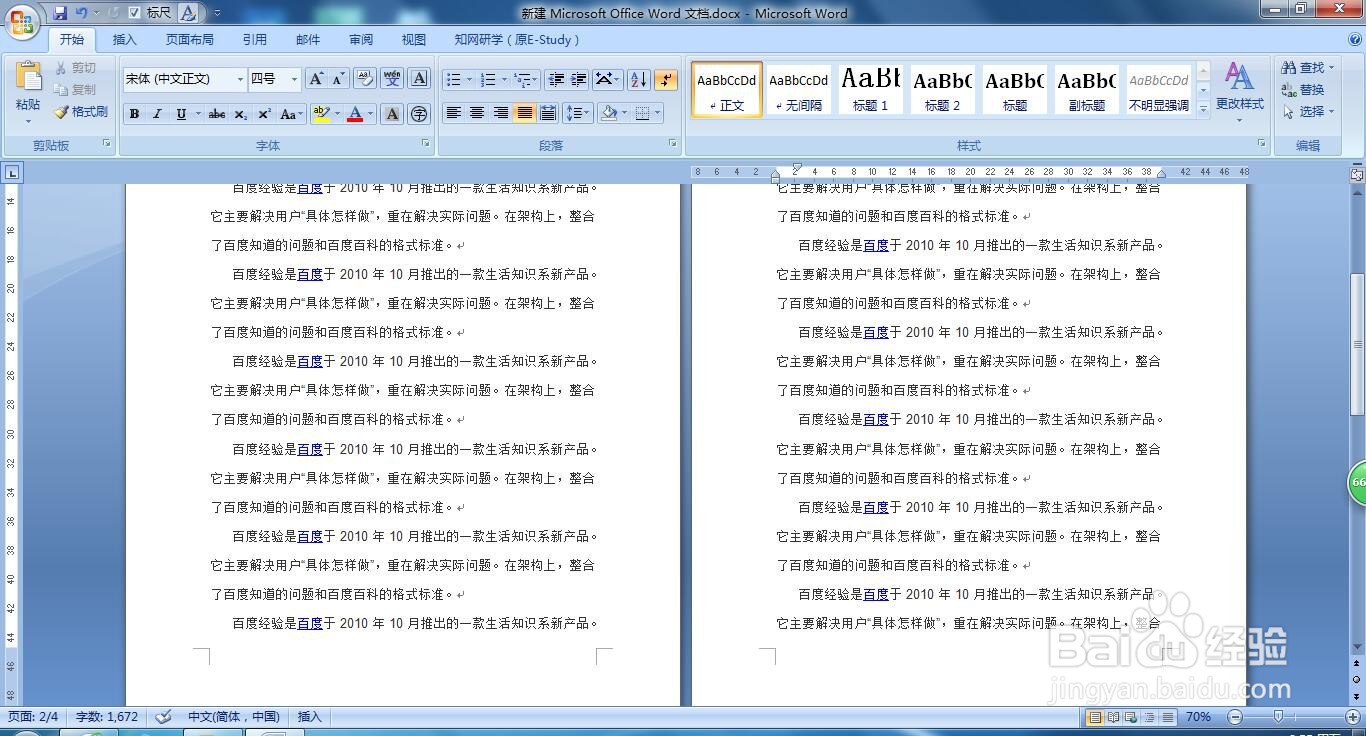The image size is (1366, 736).
Task: Apply the 标题 1 style
Action: (869, 90)
